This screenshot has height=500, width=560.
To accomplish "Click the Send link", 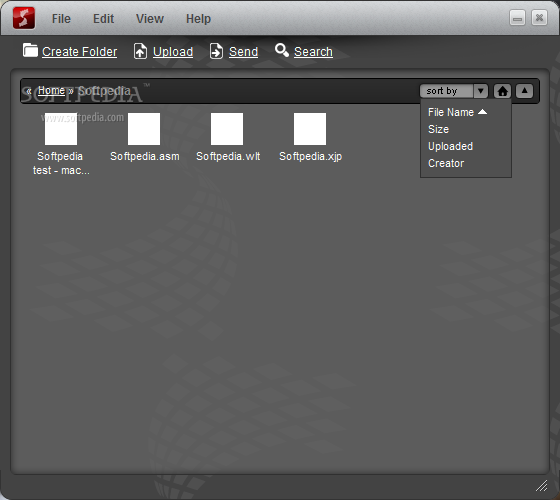I will [x=243, y=52].
